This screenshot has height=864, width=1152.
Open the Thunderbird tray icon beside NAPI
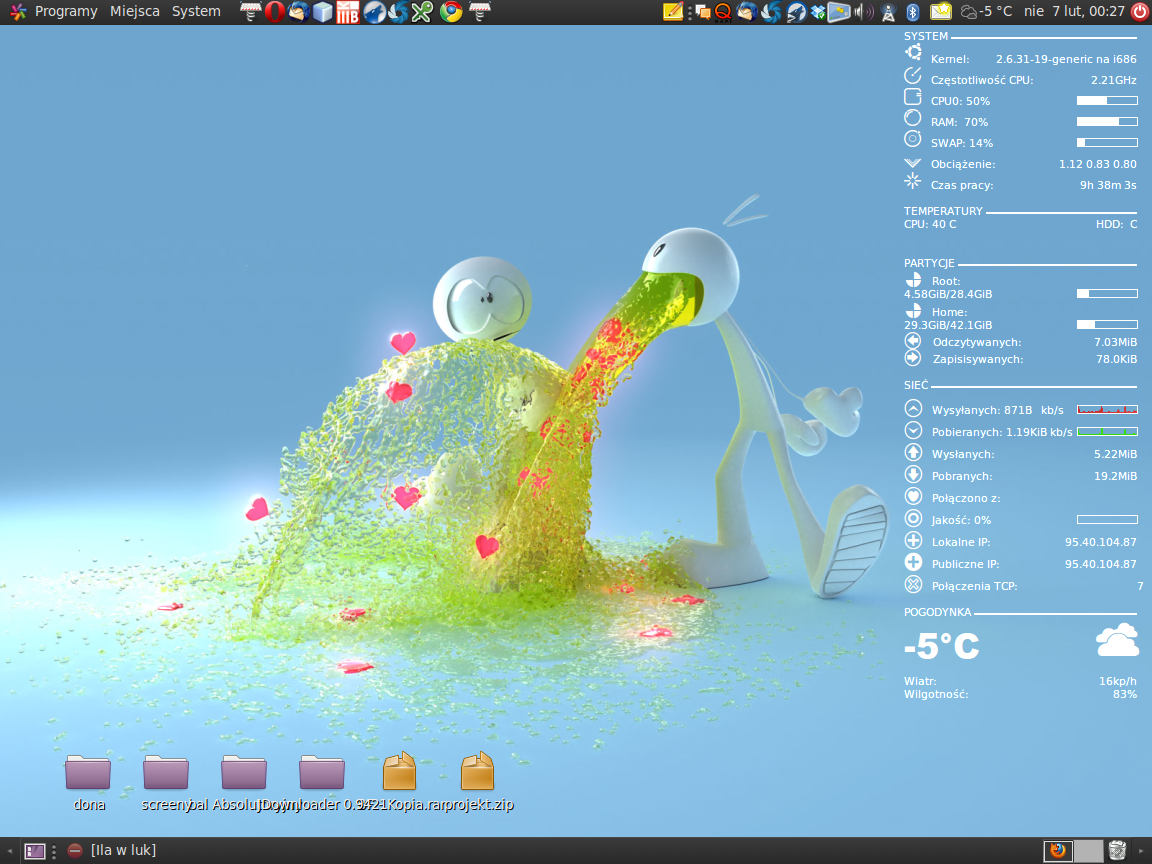coord(746,12)
